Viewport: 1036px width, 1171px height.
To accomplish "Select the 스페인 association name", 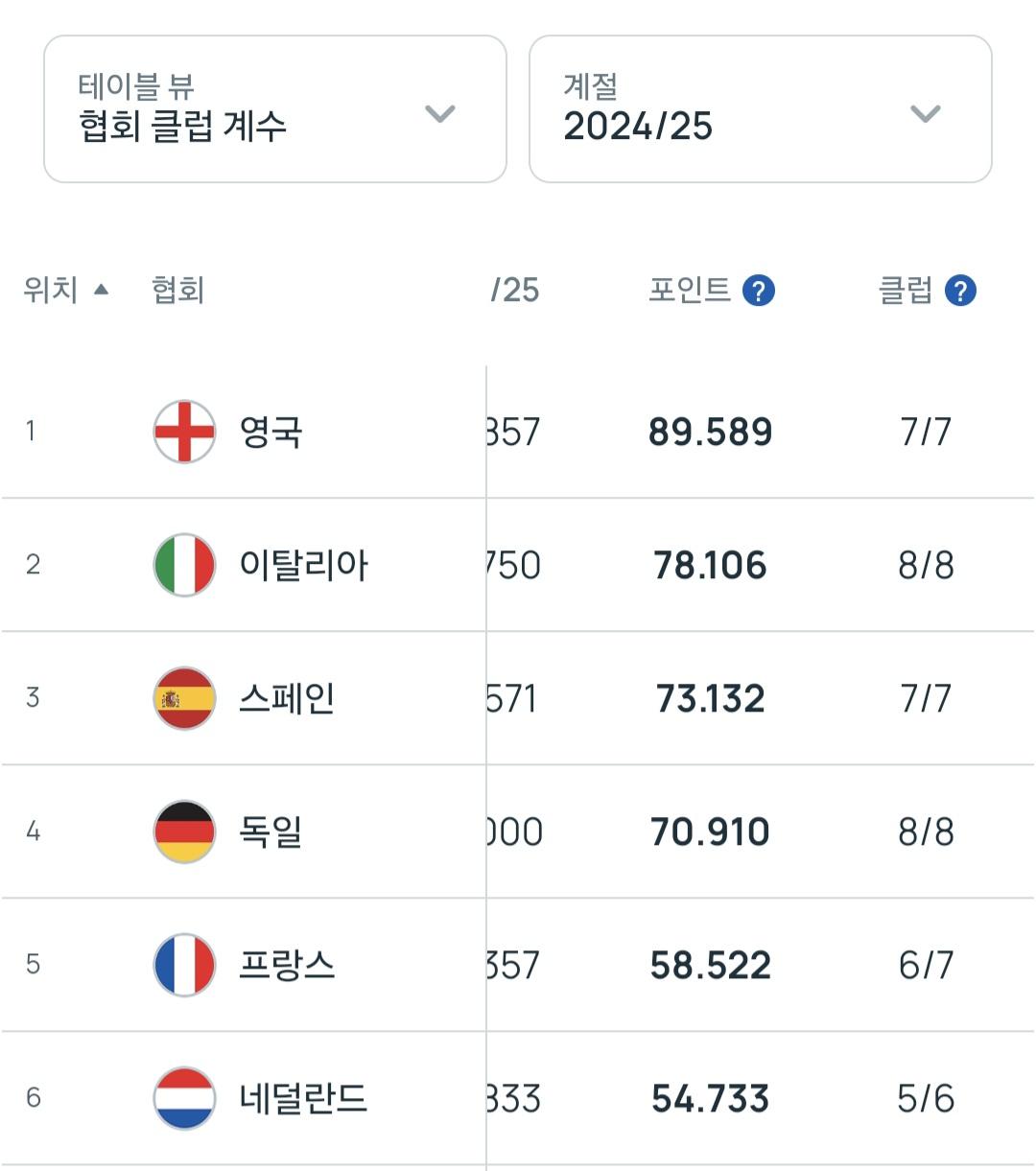I will (287, 698).
